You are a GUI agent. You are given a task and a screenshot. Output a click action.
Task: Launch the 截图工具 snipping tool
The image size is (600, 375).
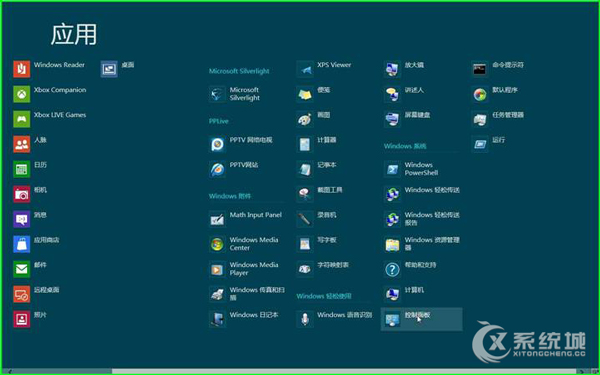coord(320,194)
